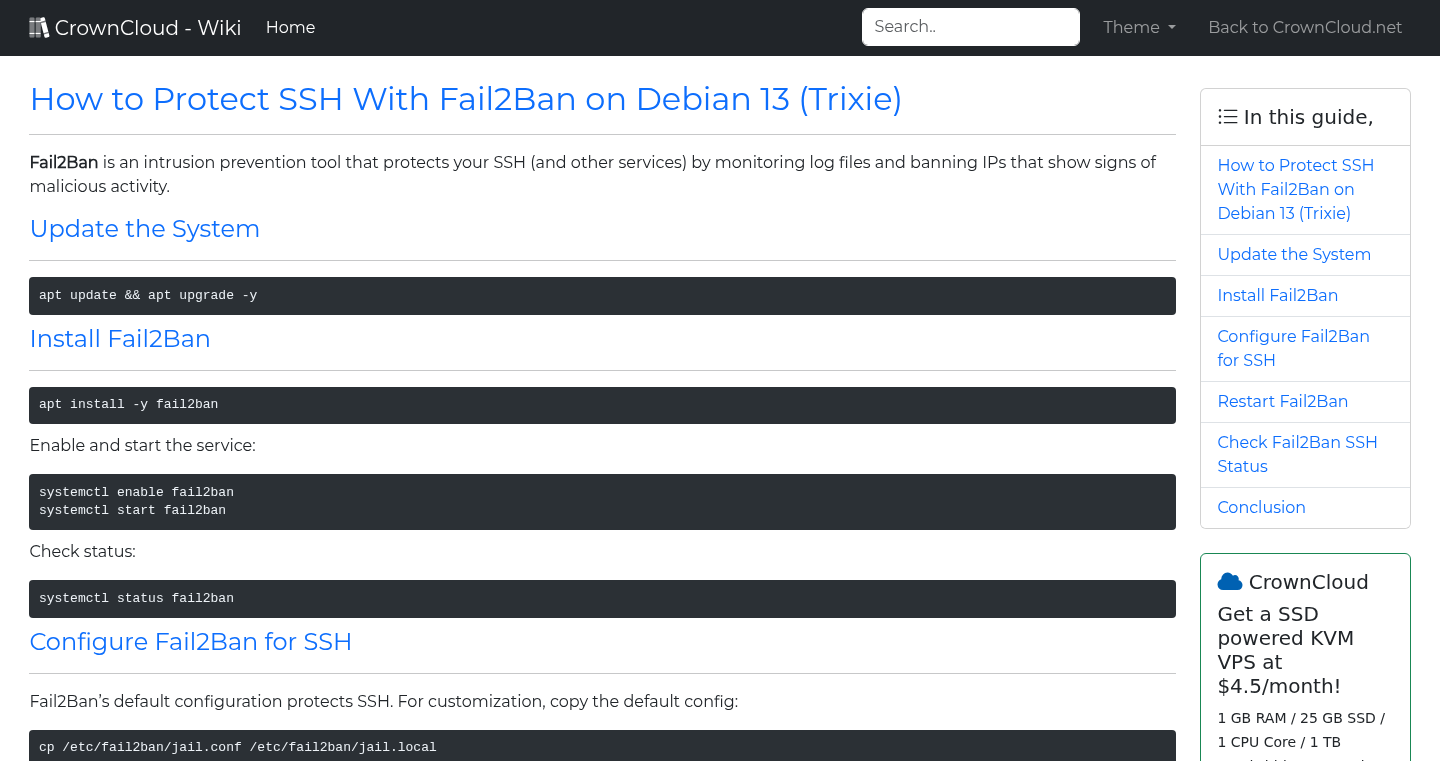Click 'Restart Fail2Ban' in the guide outline

[x=1283, y=401]
